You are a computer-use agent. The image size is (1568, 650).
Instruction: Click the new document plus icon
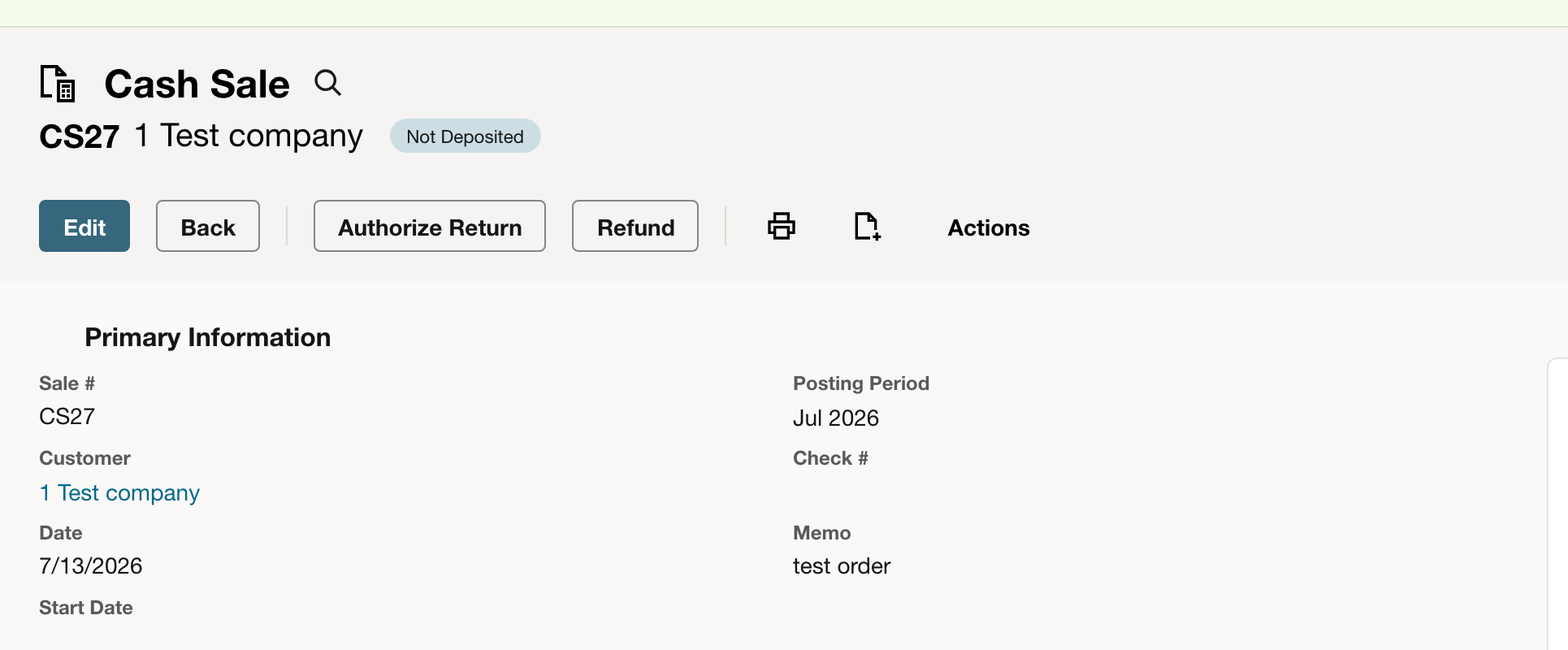coord(868,226)
